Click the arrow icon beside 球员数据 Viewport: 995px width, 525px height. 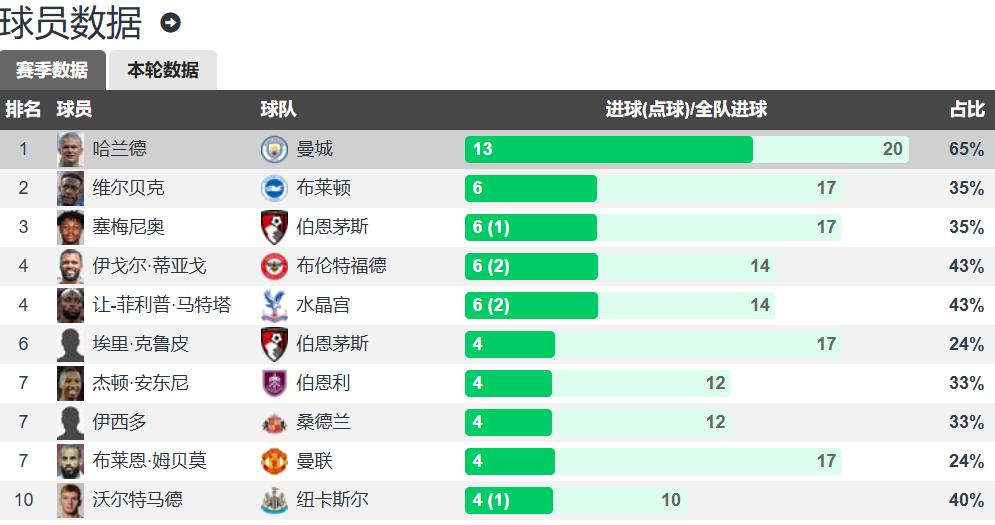171,23
